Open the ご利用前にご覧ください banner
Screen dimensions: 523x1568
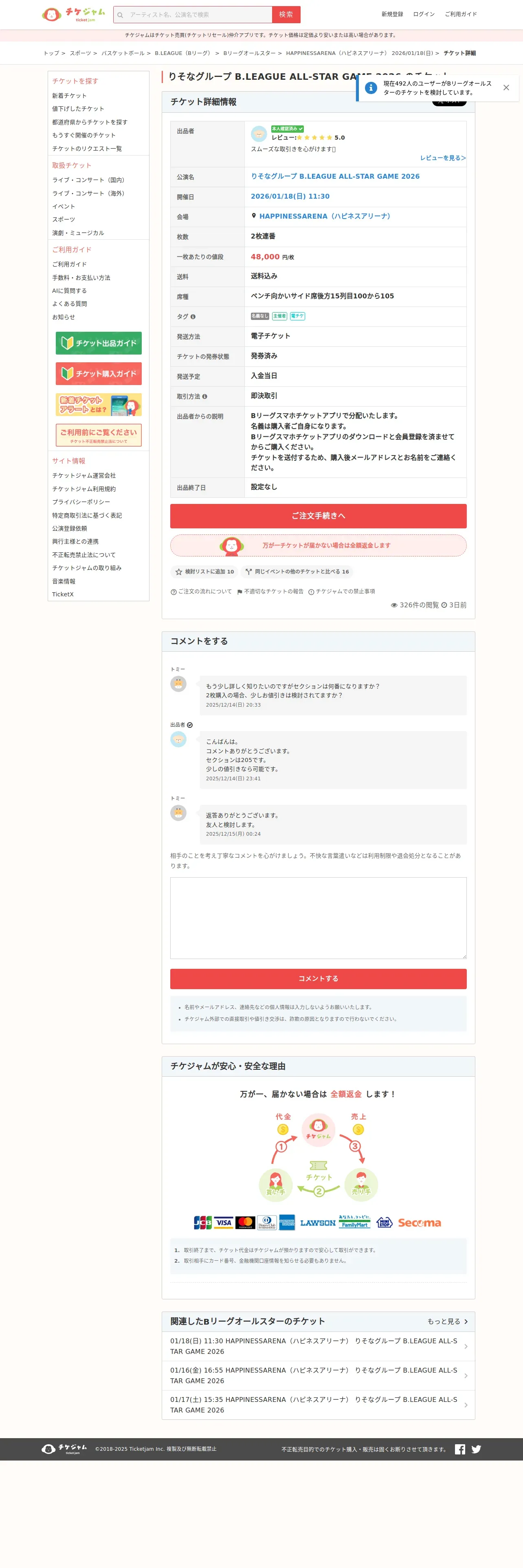pos(99,435)
